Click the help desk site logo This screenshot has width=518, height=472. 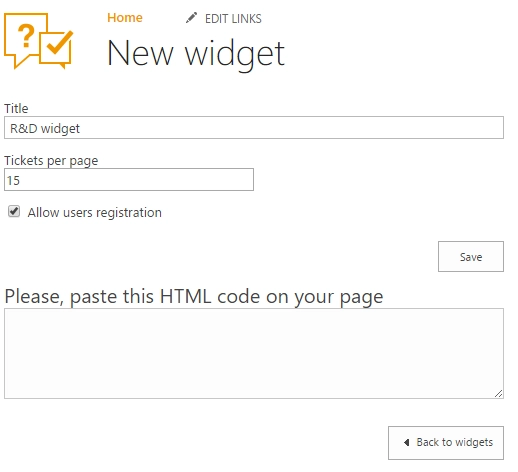coord(38,41)
